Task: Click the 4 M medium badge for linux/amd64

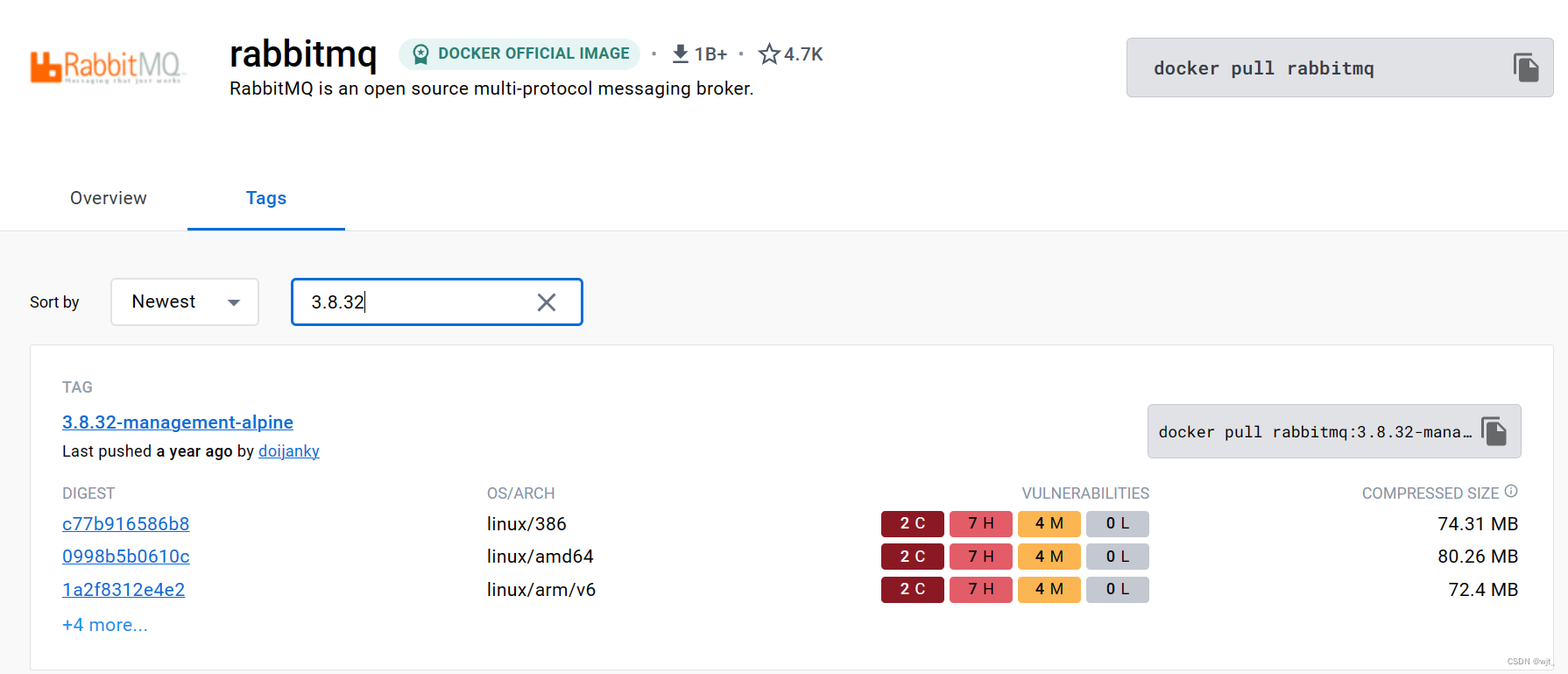Action: tap(1049, 557)
